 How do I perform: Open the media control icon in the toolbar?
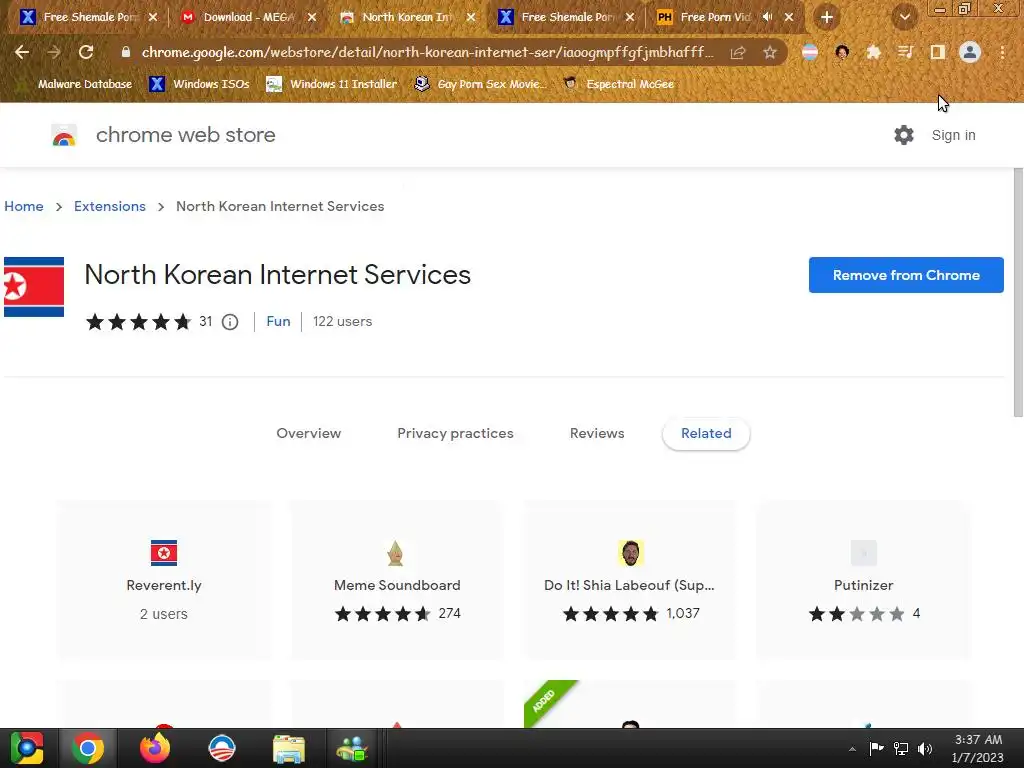tap(905, 52)
